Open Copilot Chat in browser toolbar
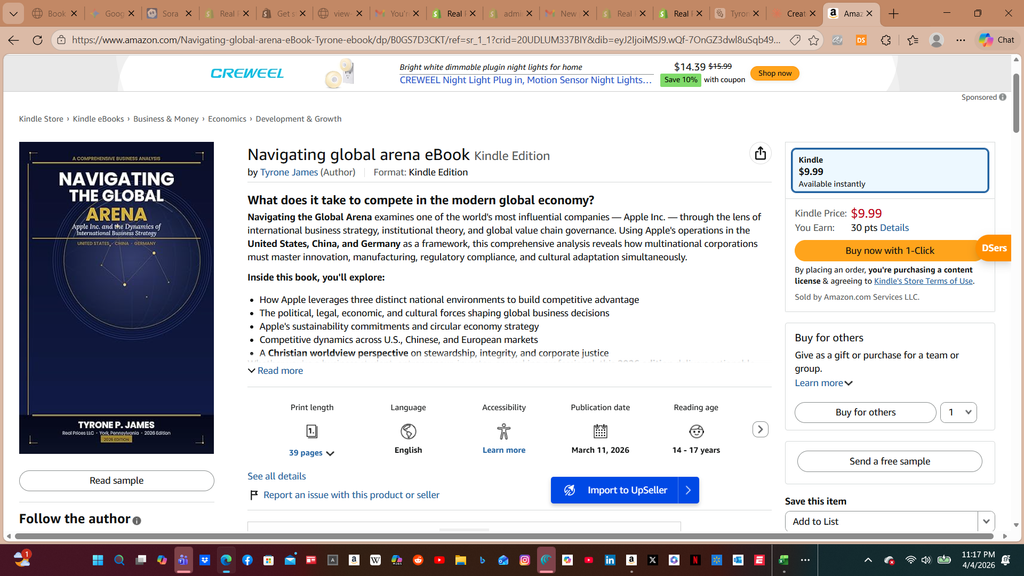1024x576 pixels. point(997,40)
